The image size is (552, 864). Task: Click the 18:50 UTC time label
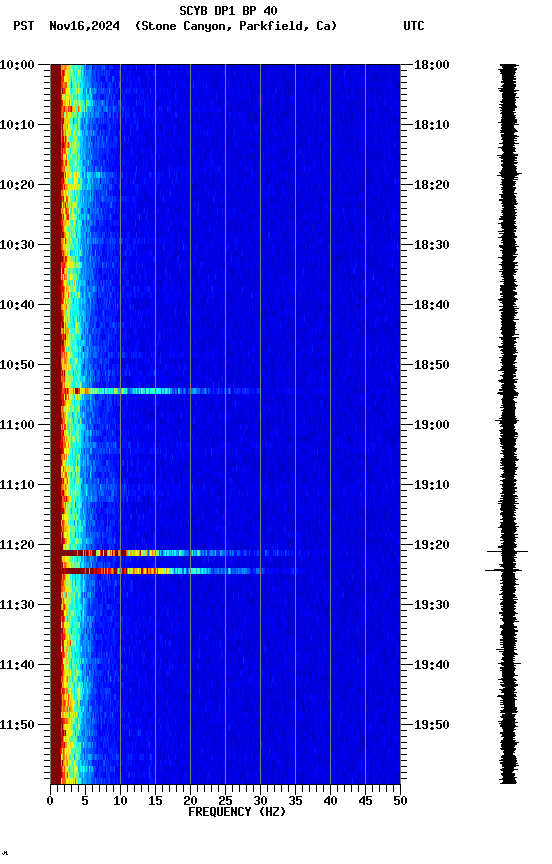point(432,365)
